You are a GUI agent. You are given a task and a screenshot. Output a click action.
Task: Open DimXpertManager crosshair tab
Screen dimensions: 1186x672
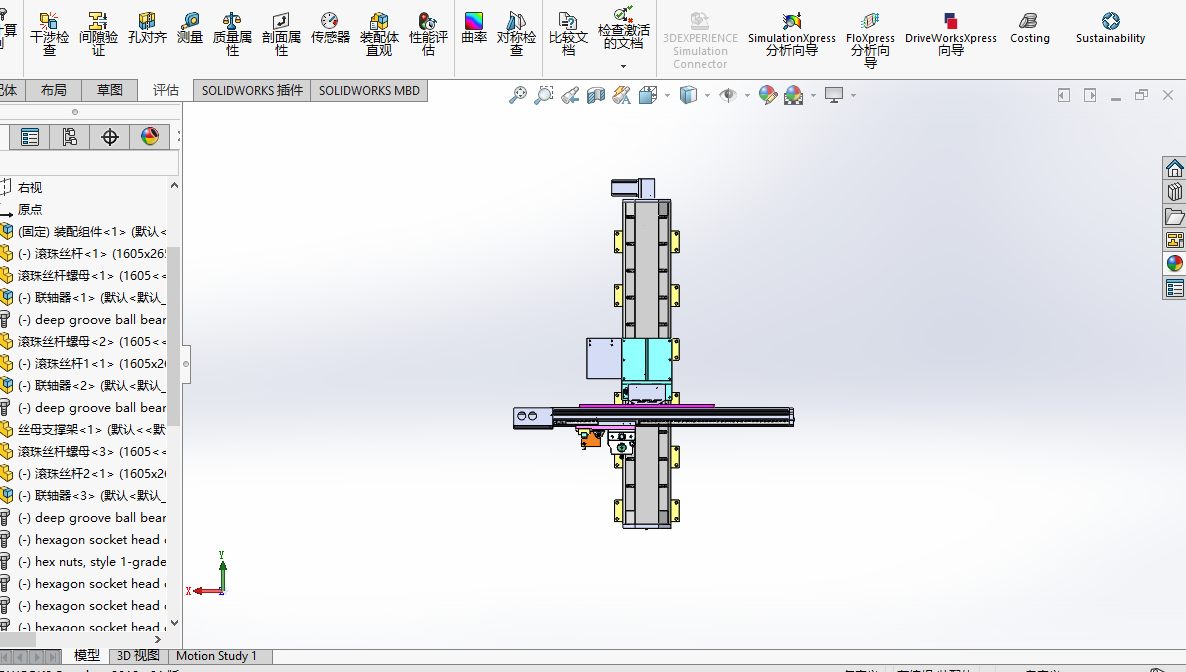(110, 137)
